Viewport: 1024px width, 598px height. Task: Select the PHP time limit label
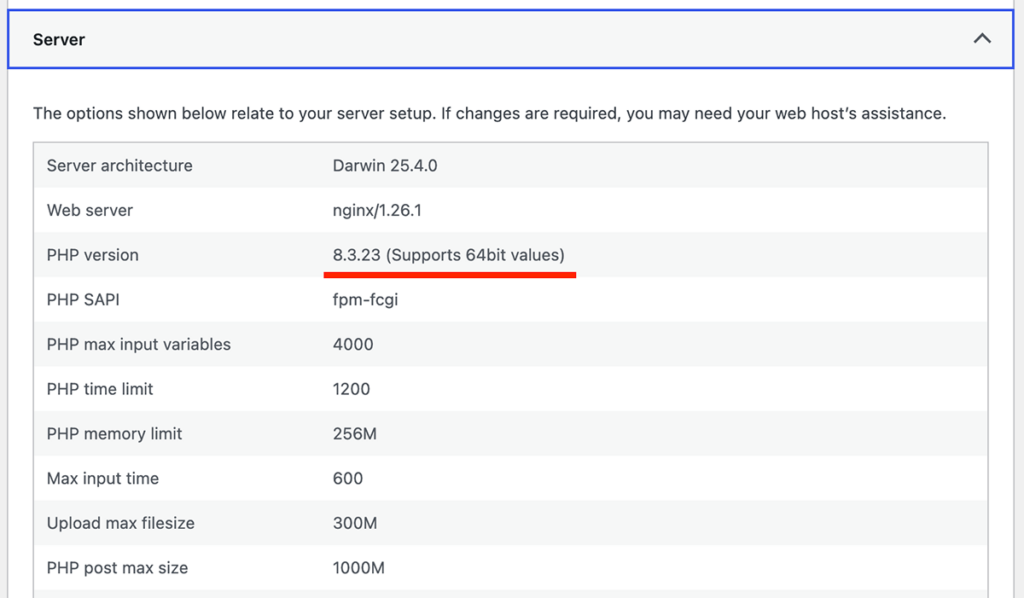click(x=100, y=389)
